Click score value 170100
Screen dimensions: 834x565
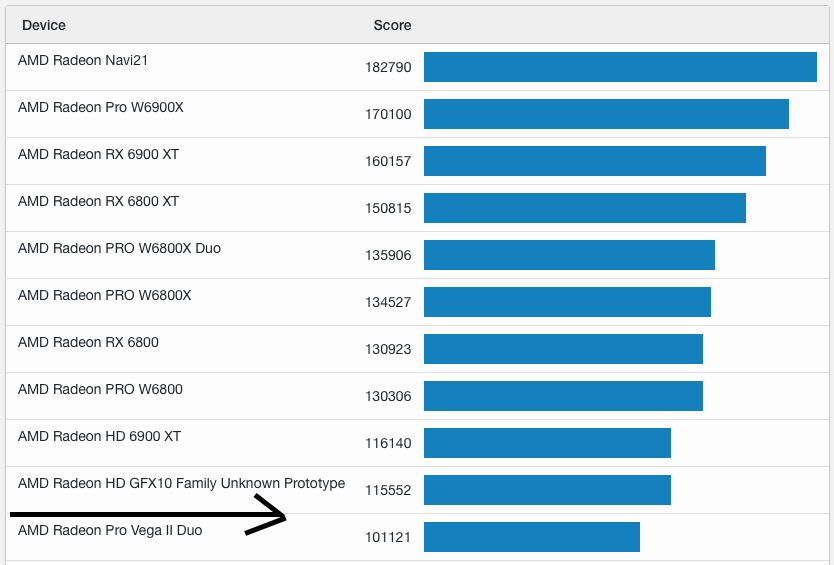click(x=388, y=114)
